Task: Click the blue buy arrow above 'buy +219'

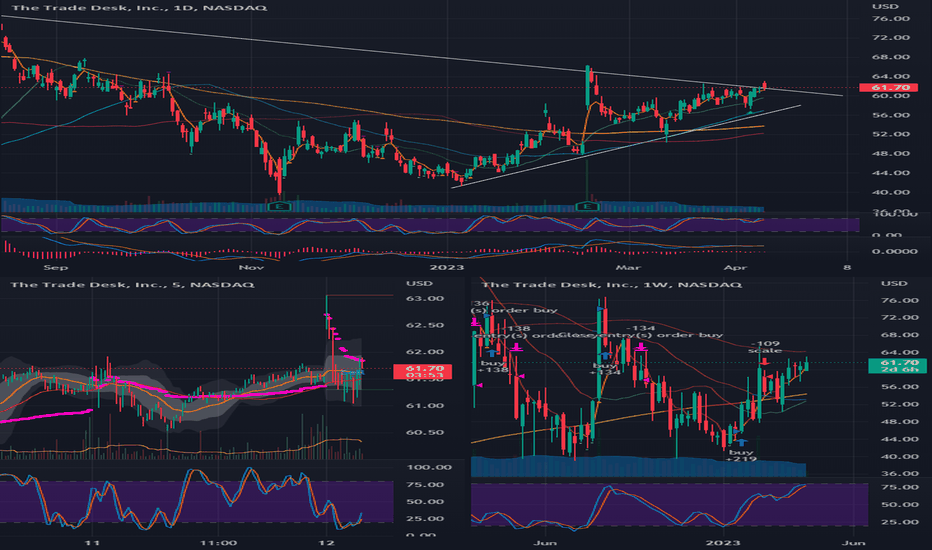Action: click(741, 442)
